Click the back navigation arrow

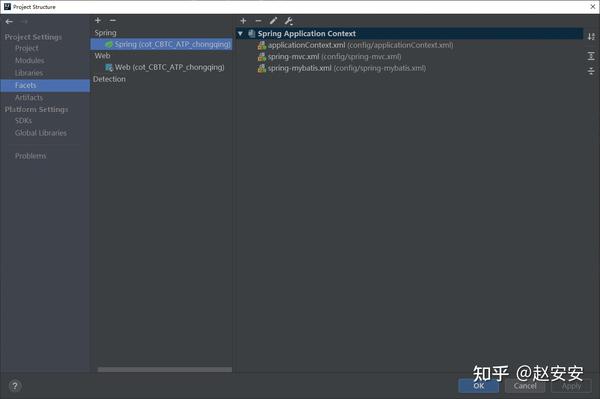pos(9,22)
